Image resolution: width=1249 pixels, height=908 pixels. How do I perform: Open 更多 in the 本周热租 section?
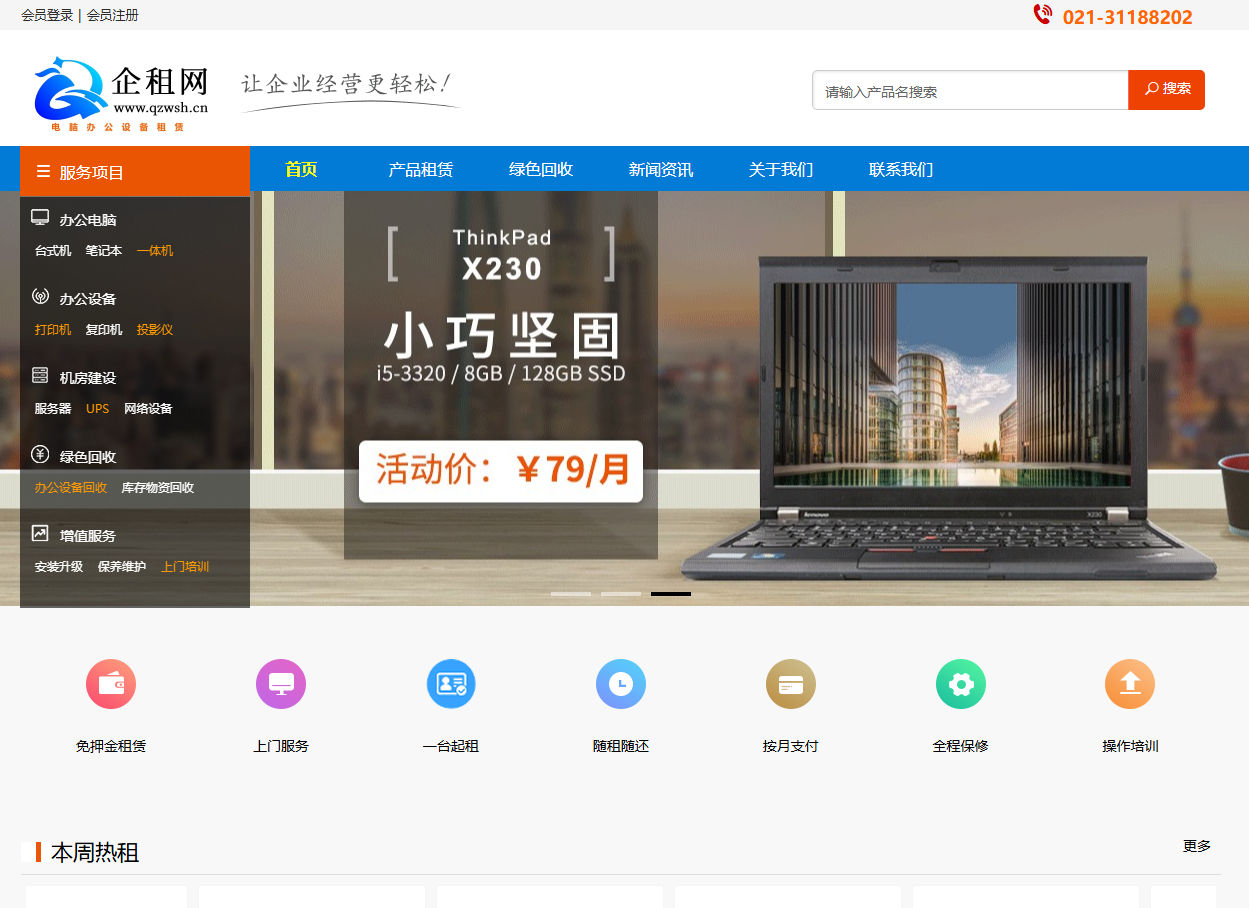pyautogui.click(x=1196, y=846)
